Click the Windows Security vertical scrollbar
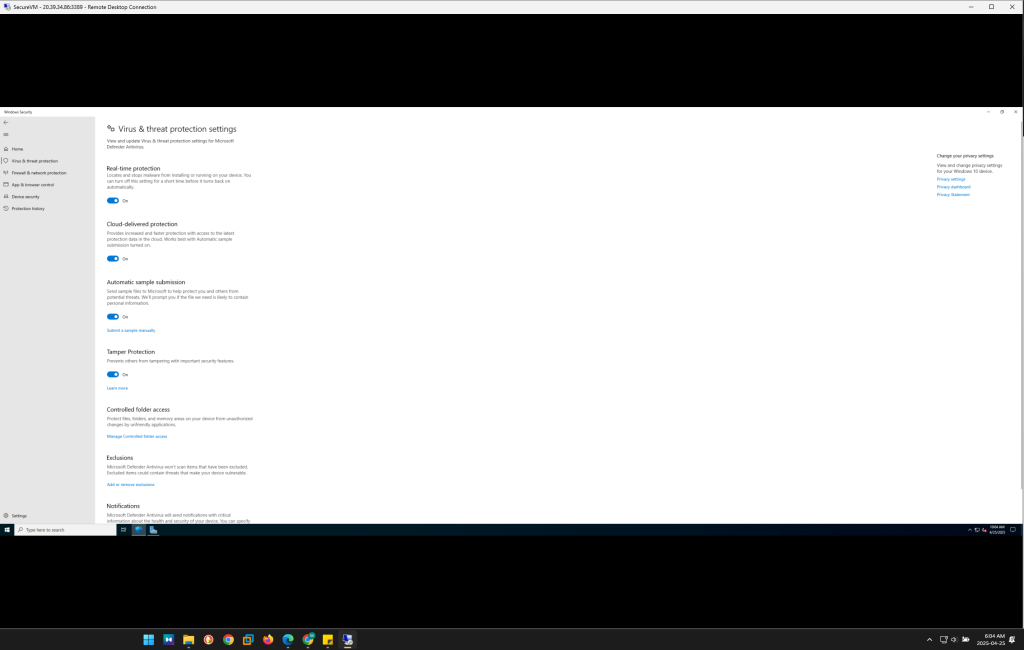Screen dimensions: 1024x650 [1021, 304]
